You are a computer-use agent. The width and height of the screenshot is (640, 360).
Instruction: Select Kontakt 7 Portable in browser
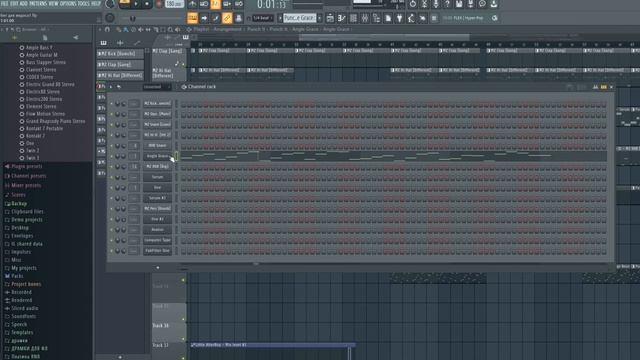44,129
